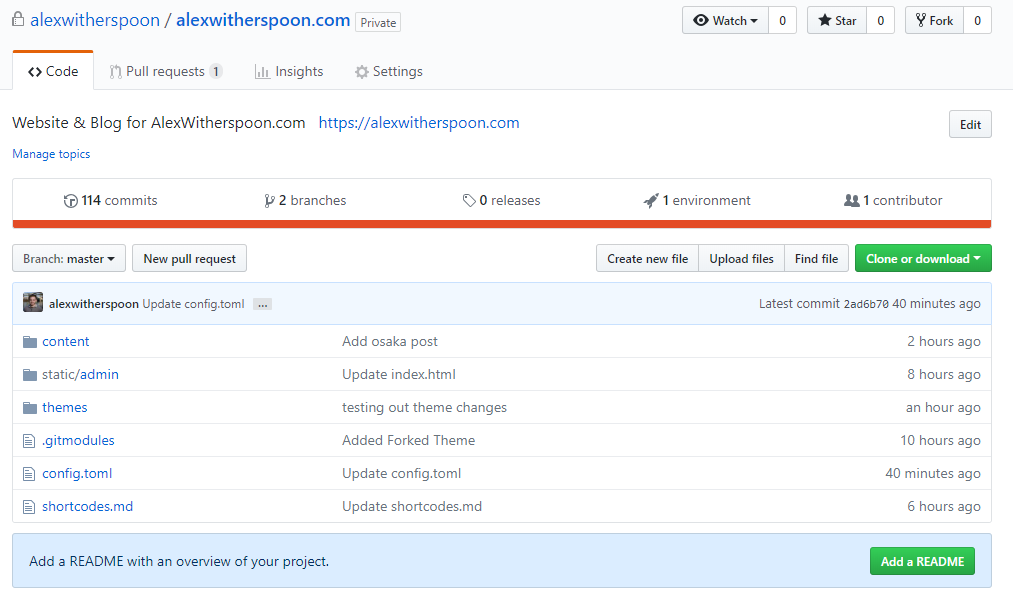Click alexwitherspoon avatar in latest commit

(33, 303)
